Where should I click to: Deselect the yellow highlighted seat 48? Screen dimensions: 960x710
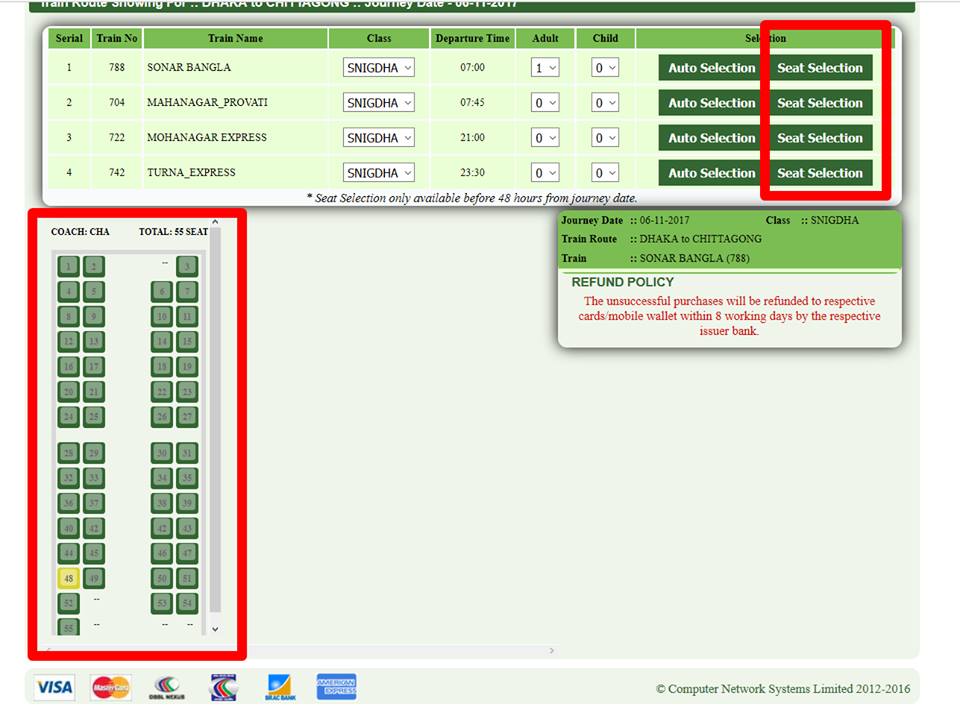(x=68, y=578)
